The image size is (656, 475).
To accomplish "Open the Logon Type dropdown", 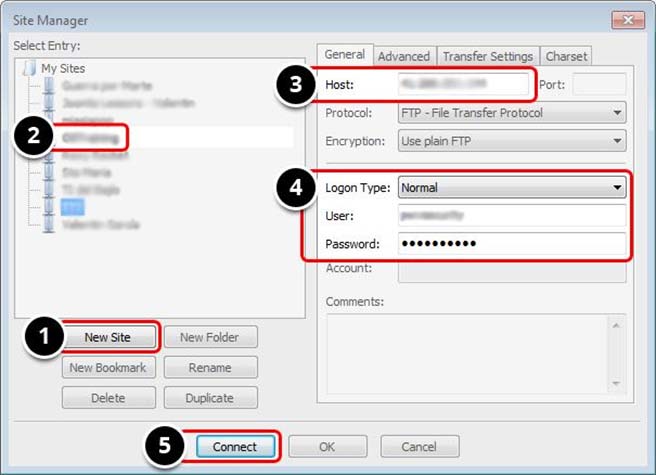I will 512,187.
